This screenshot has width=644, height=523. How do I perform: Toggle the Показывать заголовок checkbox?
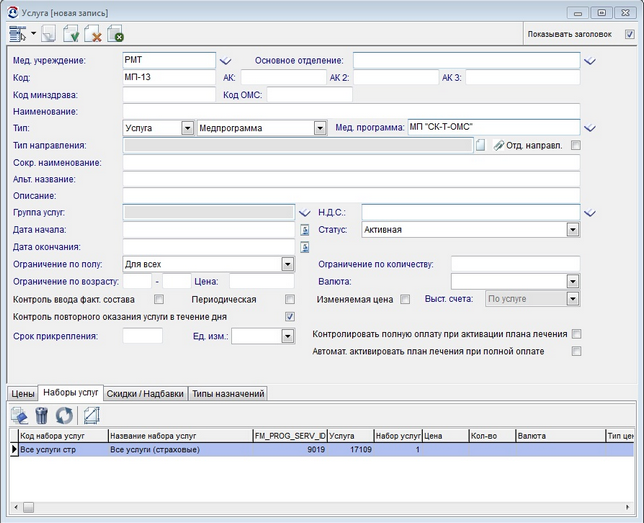click(x=630, y=34)
